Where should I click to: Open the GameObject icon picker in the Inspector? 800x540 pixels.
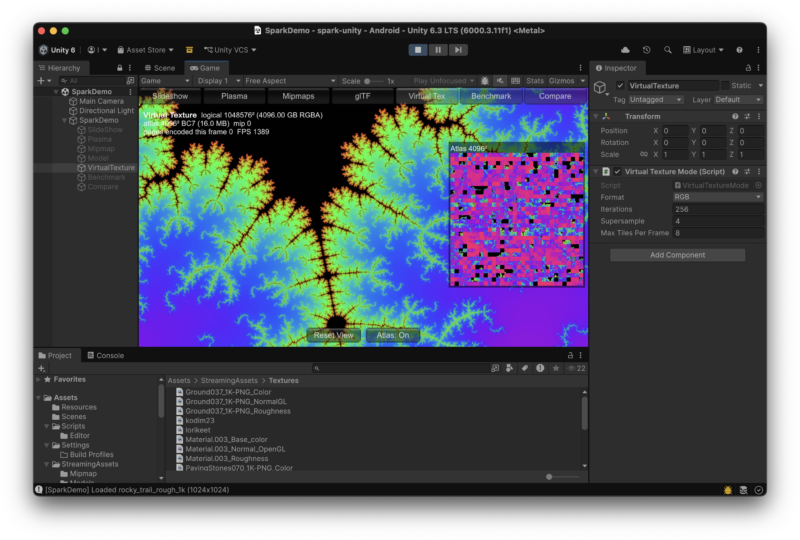click(x=601, y=88)
